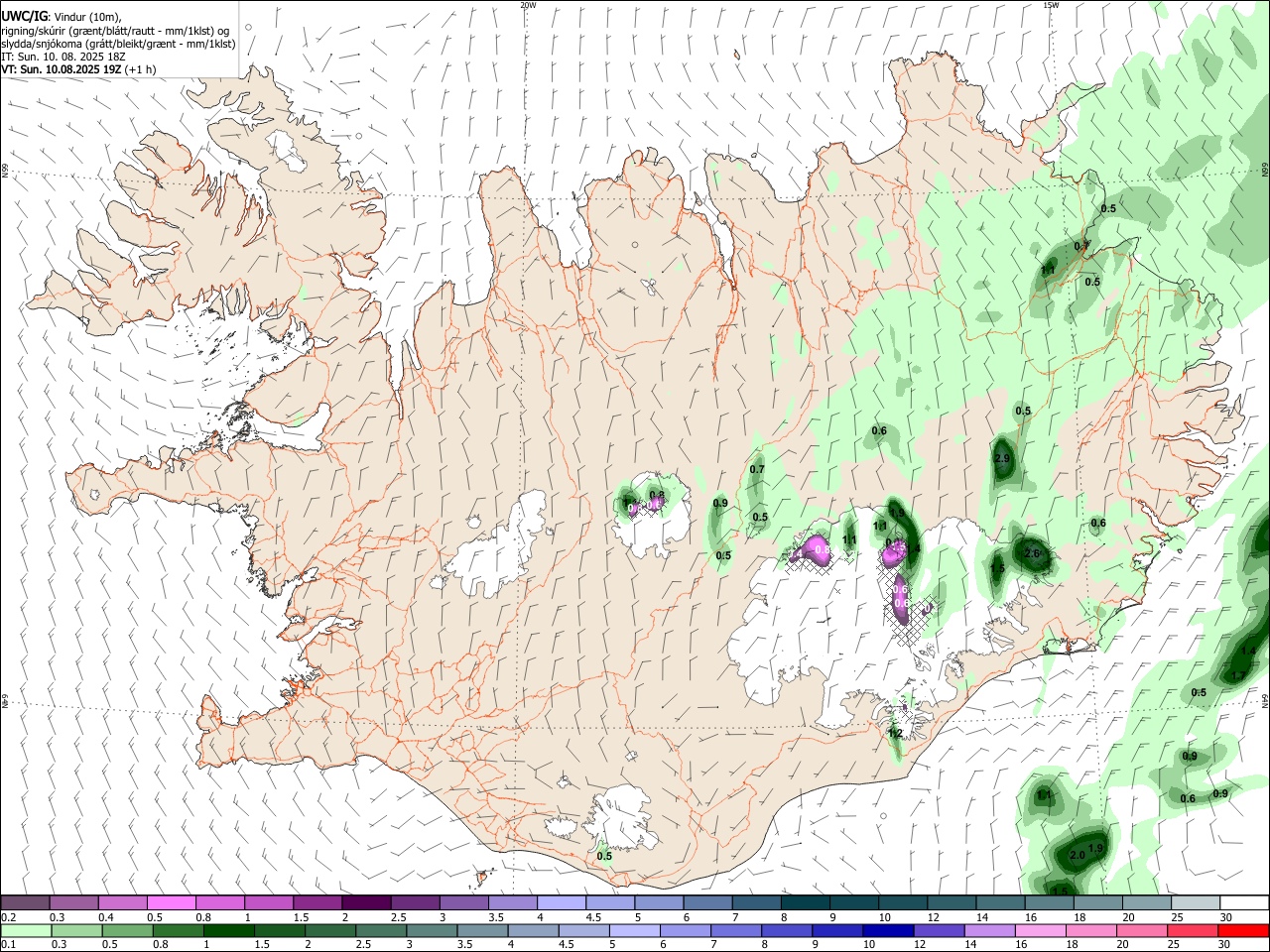
Task: Choose the lower legend swatch between 20 and 25
Action: [1141, 930]
